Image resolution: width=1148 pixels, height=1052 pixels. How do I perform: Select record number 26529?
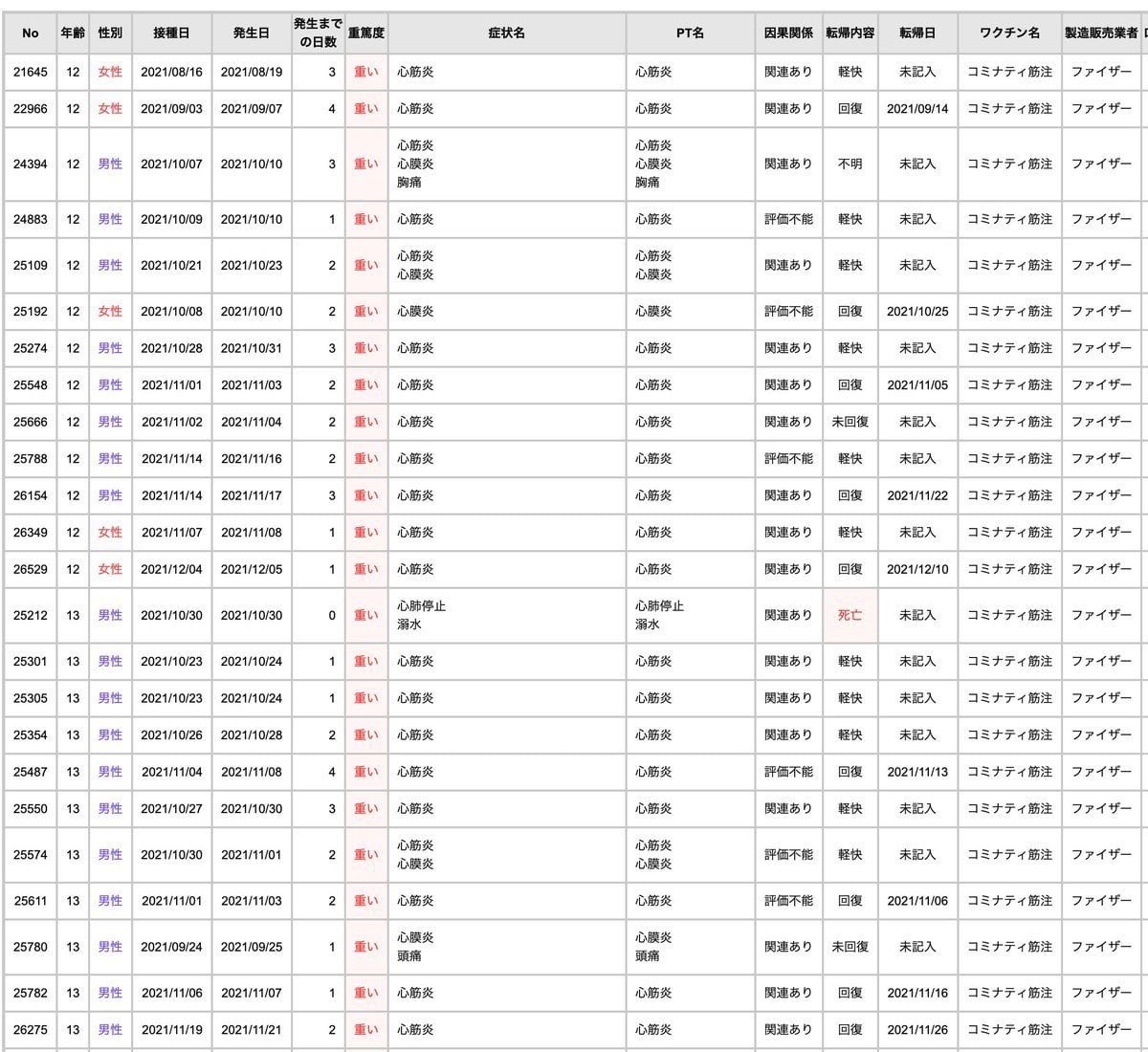[x=31, y=569]
